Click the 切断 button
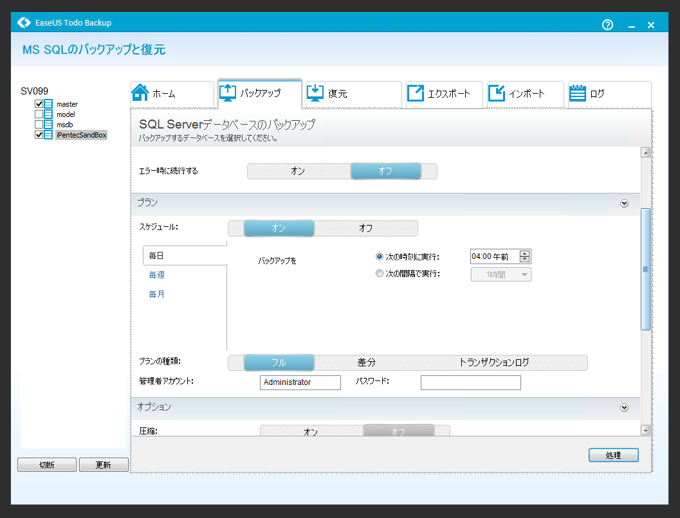Image resolution: width=680 pixels, height=518 pixels. point(47,465)
